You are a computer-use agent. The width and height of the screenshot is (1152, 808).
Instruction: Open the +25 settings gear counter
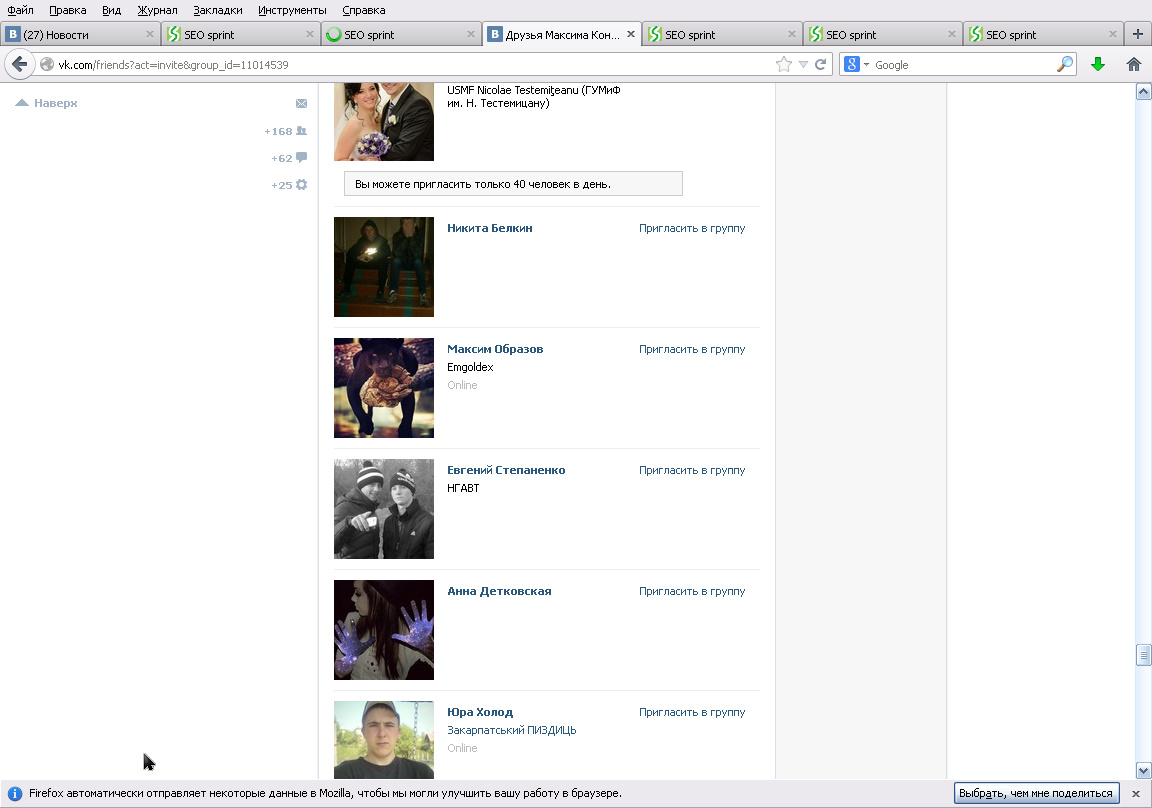289,185
